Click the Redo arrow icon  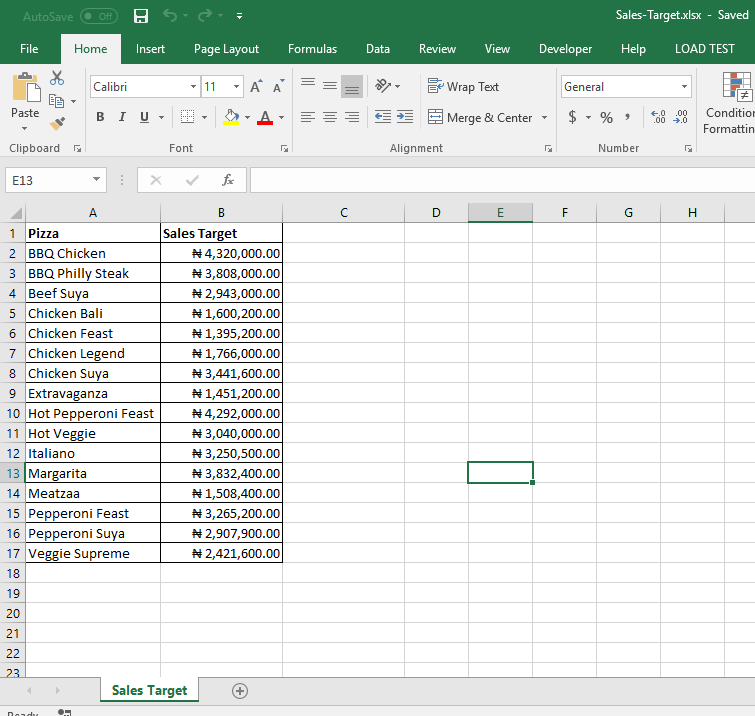(x=205, y=15)
